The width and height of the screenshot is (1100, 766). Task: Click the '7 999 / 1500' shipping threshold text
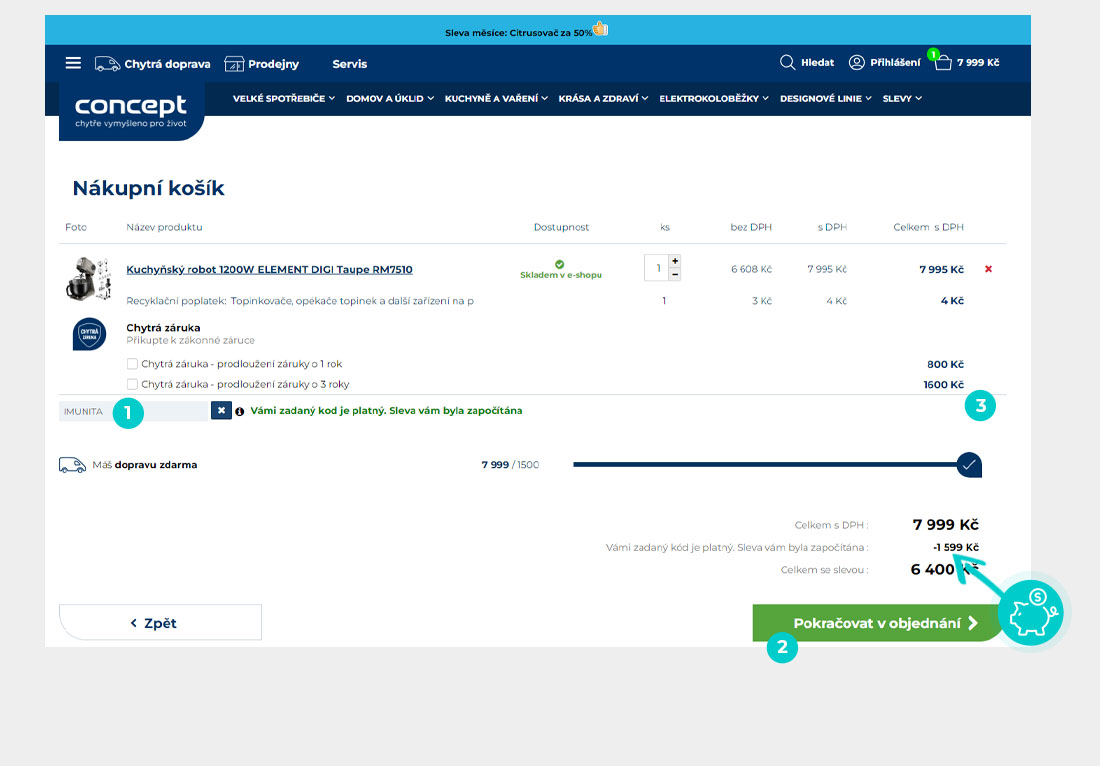(x=510, y=465)
